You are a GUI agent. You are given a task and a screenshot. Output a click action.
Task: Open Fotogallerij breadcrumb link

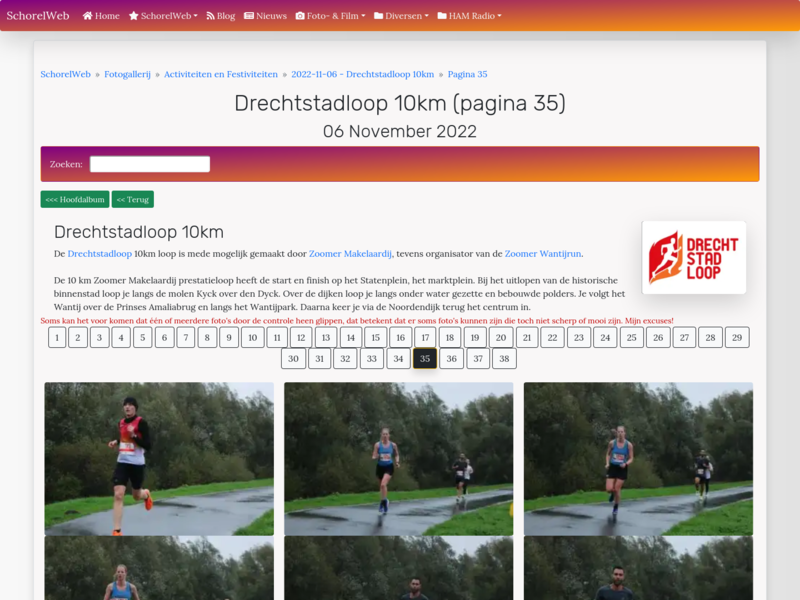[127, 74]
